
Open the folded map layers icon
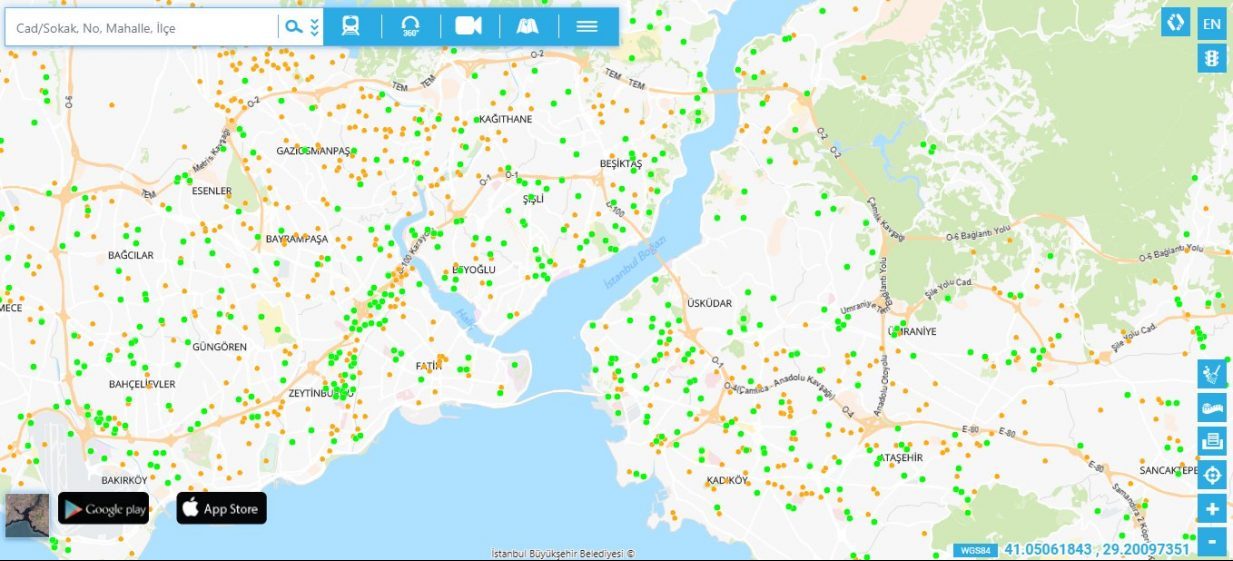pyautogui.click(x=527, y=26)
